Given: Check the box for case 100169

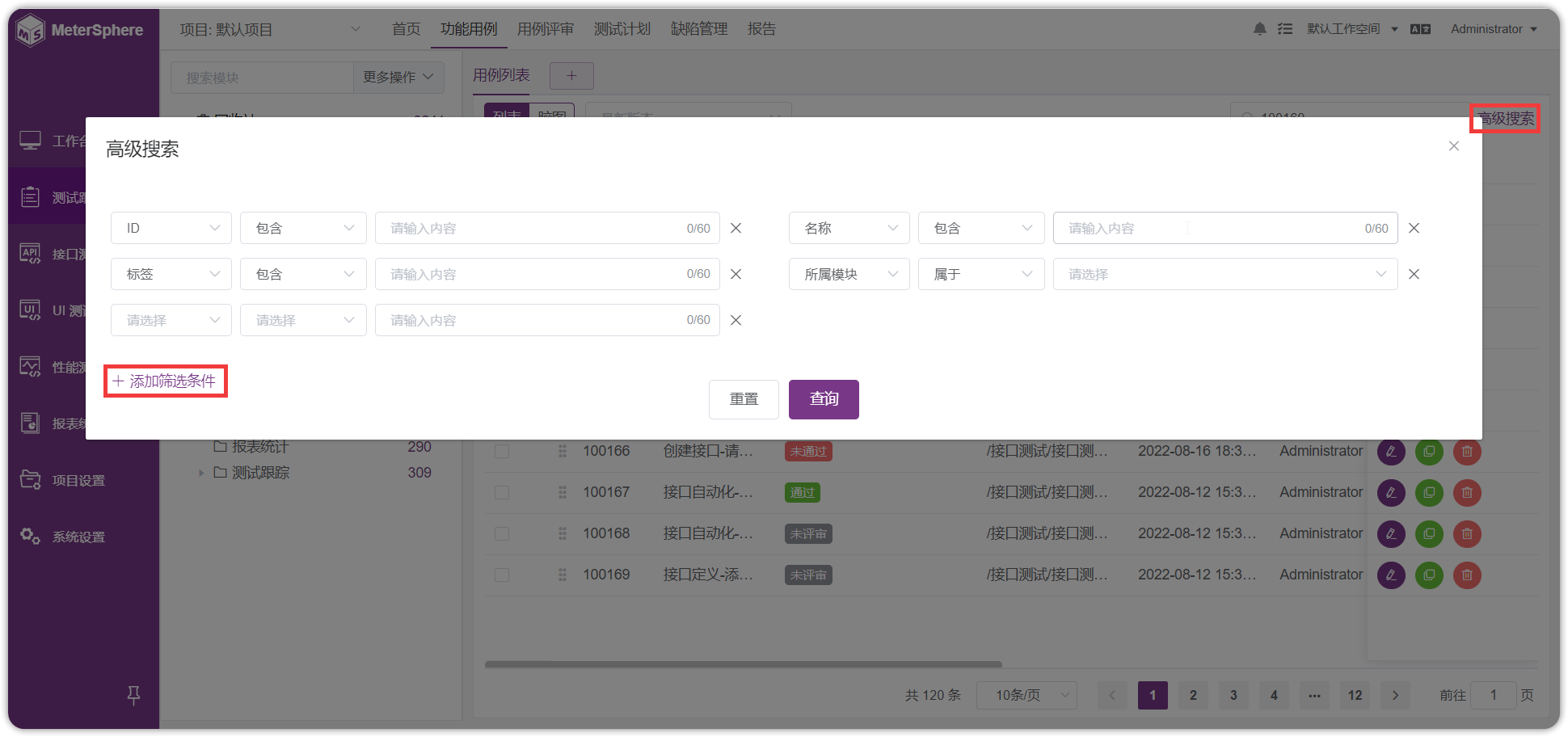Looking at the screenshot, I should coord(502,575).
